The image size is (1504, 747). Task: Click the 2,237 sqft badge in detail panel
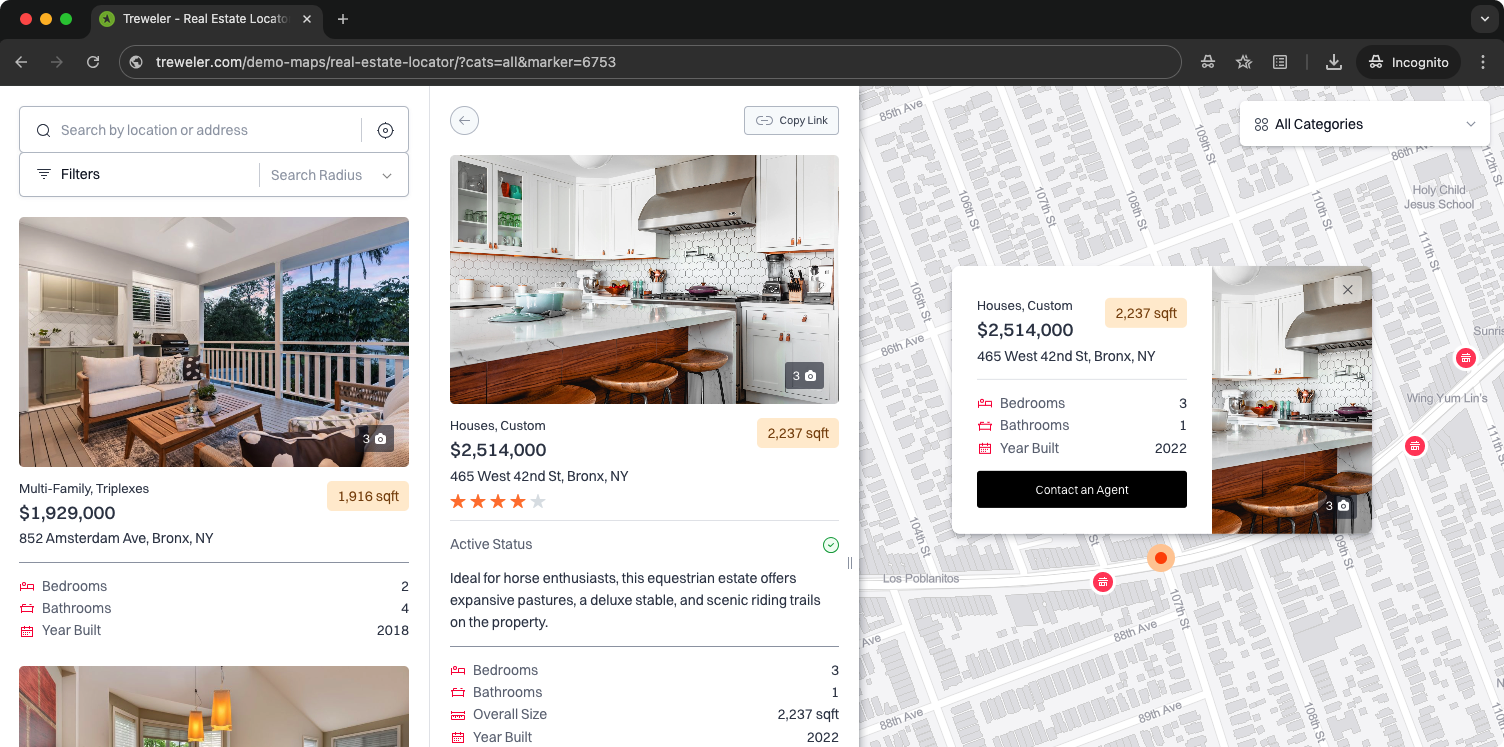click(x=798, y=433)
